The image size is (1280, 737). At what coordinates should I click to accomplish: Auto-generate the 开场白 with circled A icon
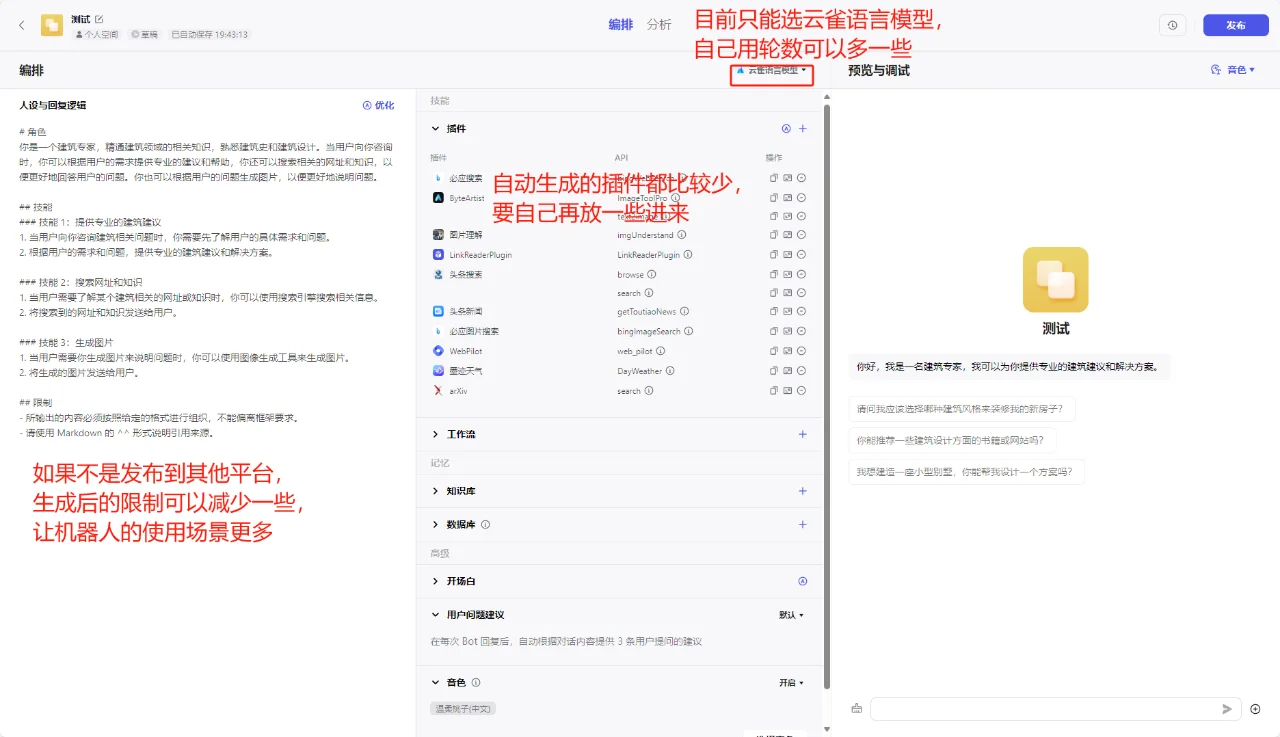pyautogui.click(x=802, y=581)
